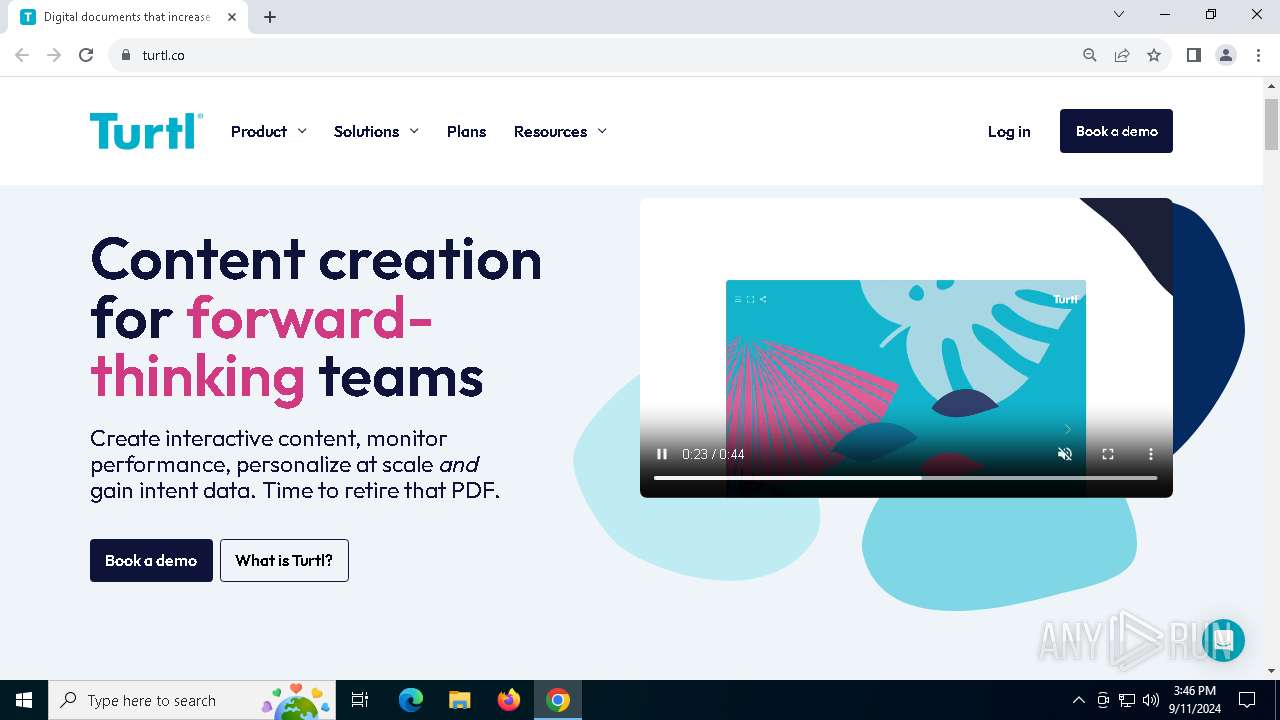Click the taskbar clock showing 3:46 PM

1194,700
